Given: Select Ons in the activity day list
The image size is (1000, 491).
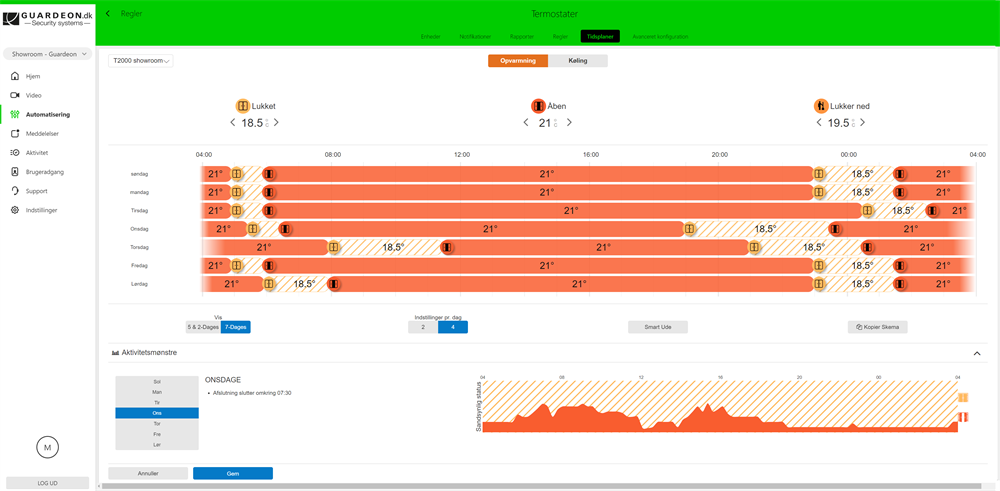Looking at the screenshot, I should [x=157, y=413].
